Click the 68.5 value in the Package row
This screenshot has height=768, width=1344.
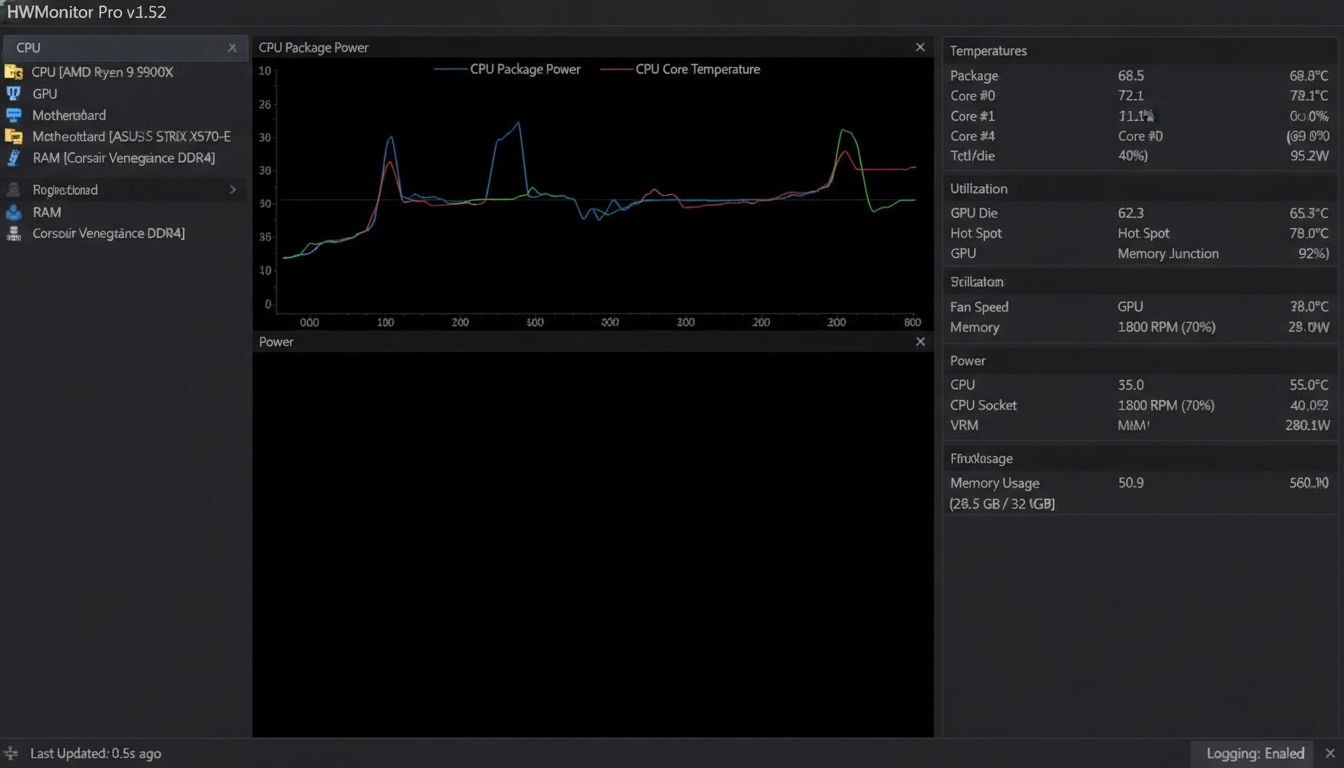click(x=1131, y=75)
